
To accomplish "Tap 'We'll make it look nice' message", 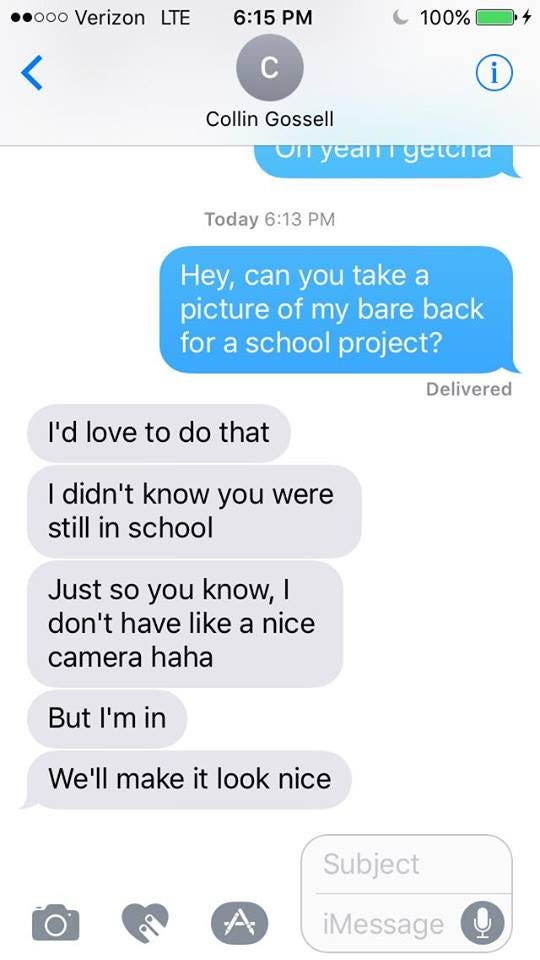I will tap(189, 779).
